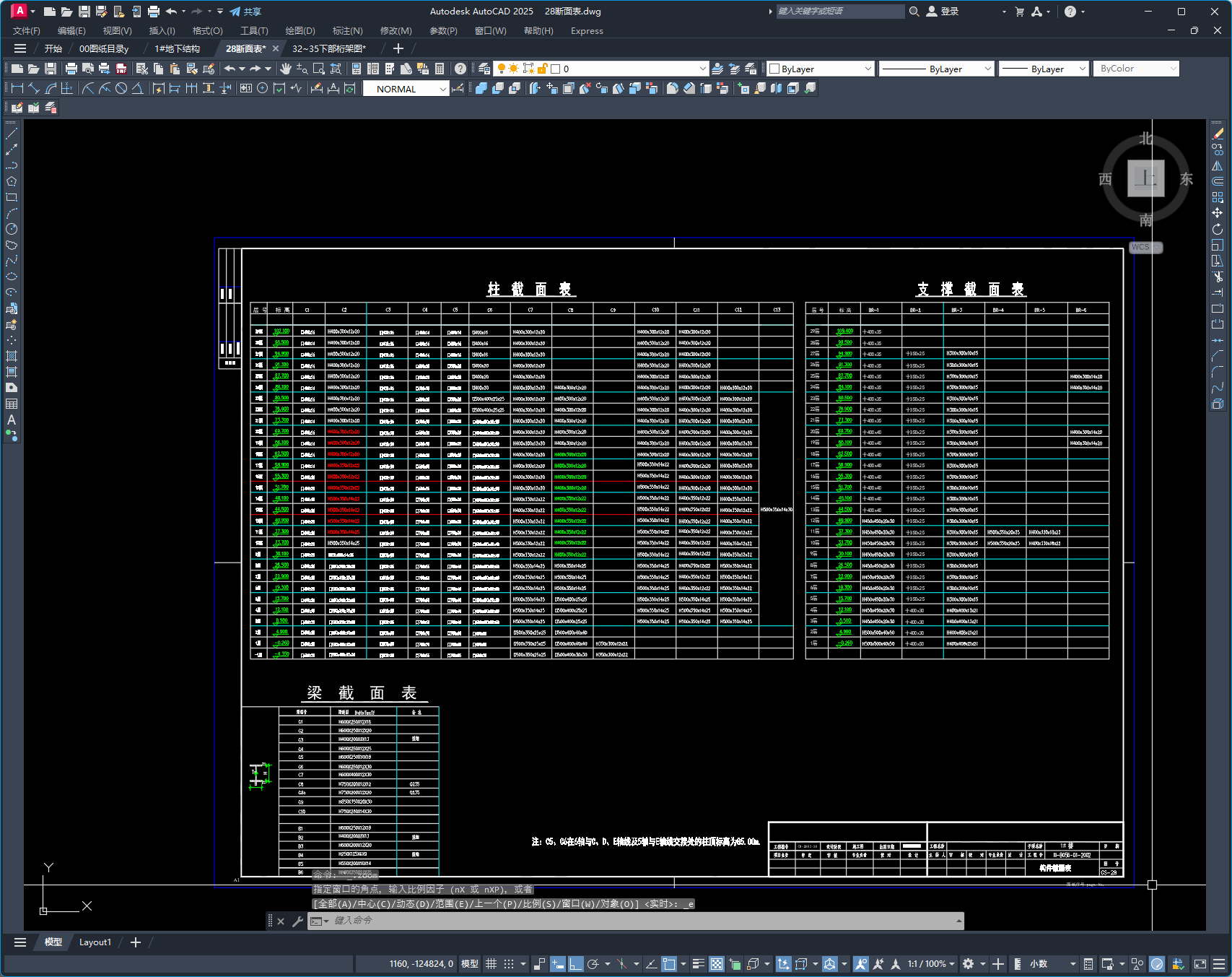Image resolution: width=1232 pixels, height=977 pixels.
Task: Click the WCS label under the ViewCube
Action: click(1140, 247)
